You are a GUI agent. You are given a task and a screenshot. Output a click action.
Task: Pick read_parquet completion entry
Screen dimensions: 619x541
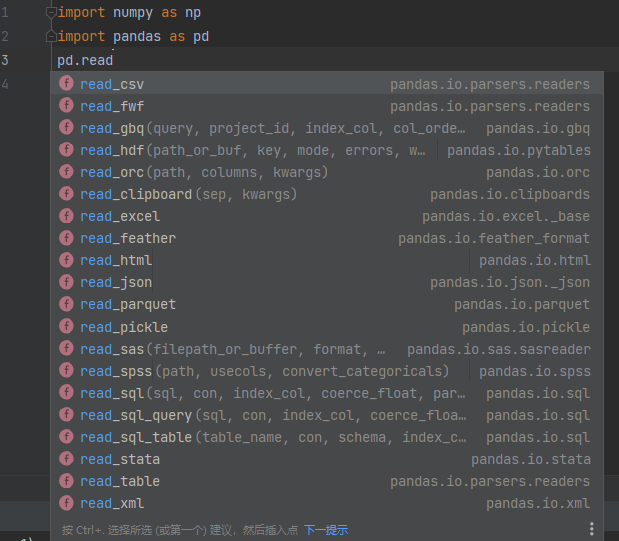coord(327,304)
